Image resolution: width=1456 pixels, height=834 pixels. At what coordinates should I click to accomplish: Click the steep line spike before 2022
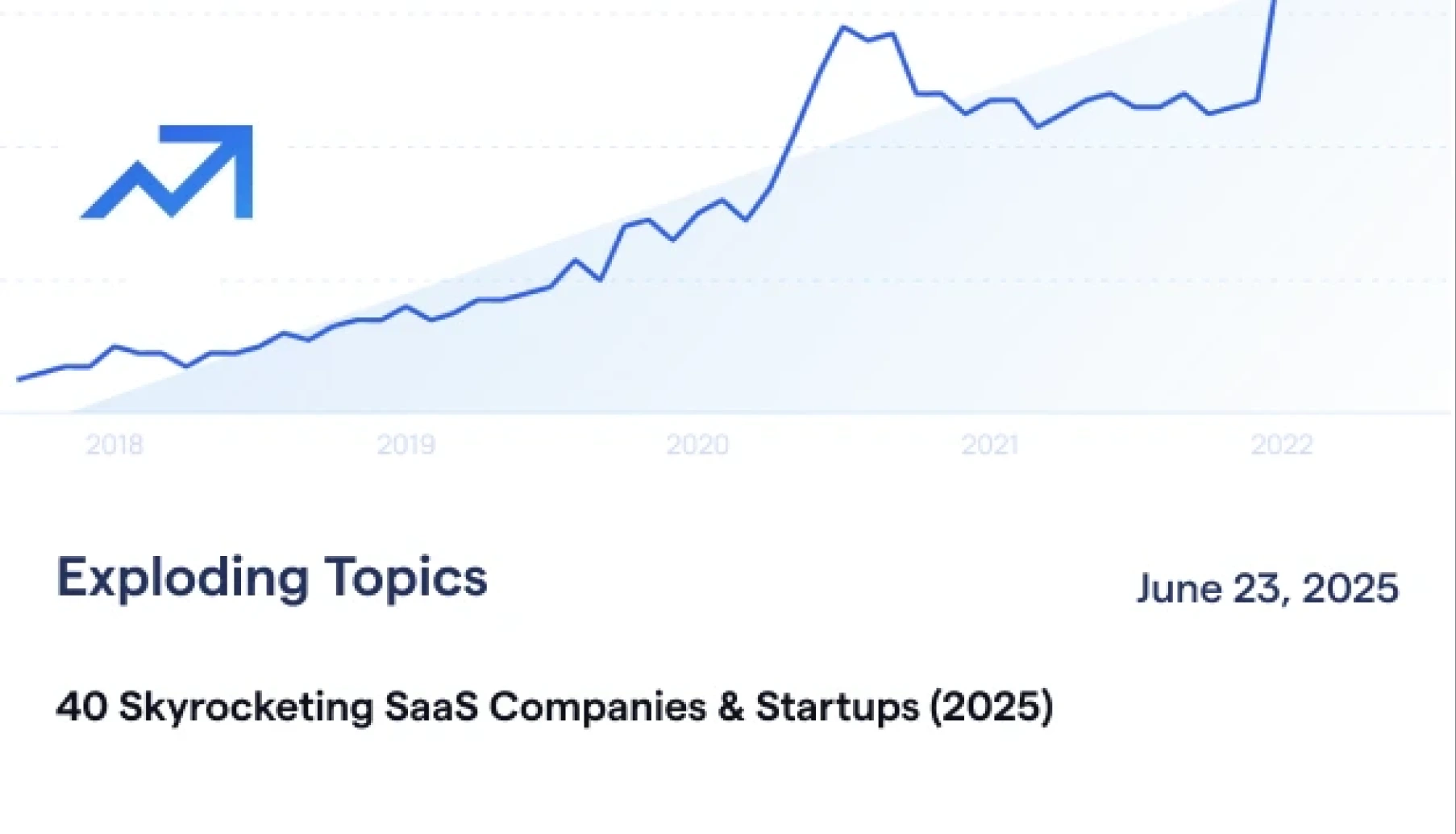click(x=1266, y=48)
